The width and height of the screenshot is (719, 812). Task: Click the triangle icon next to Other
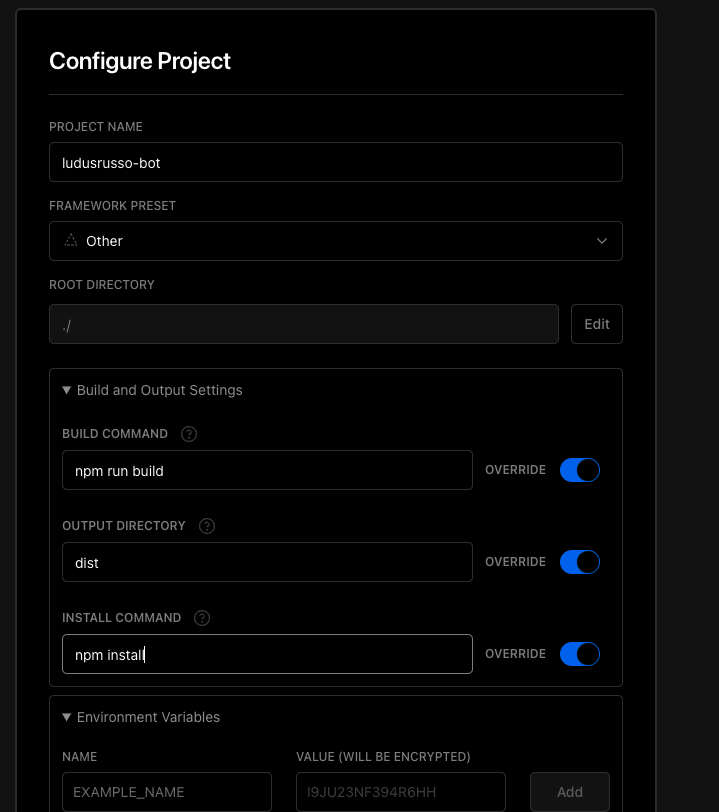[x=70, y=241]
